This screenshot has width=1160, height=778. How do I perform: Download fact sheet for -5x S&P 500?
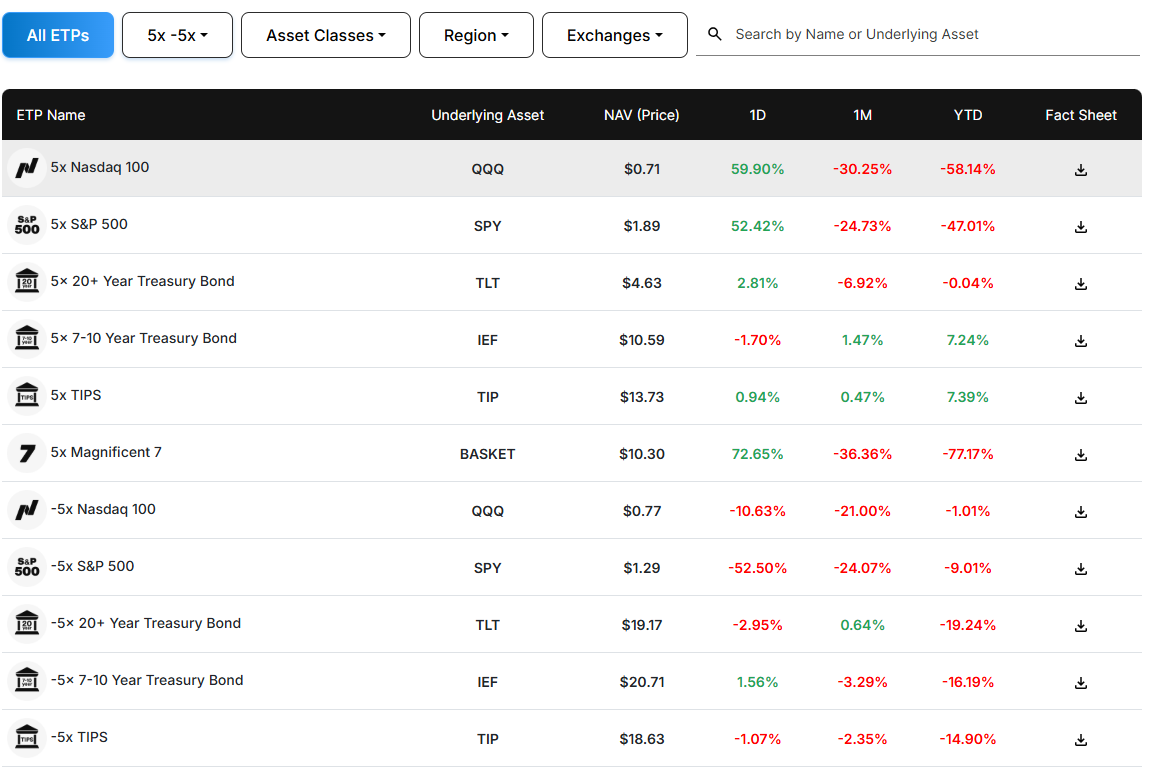click(1080, 569)
